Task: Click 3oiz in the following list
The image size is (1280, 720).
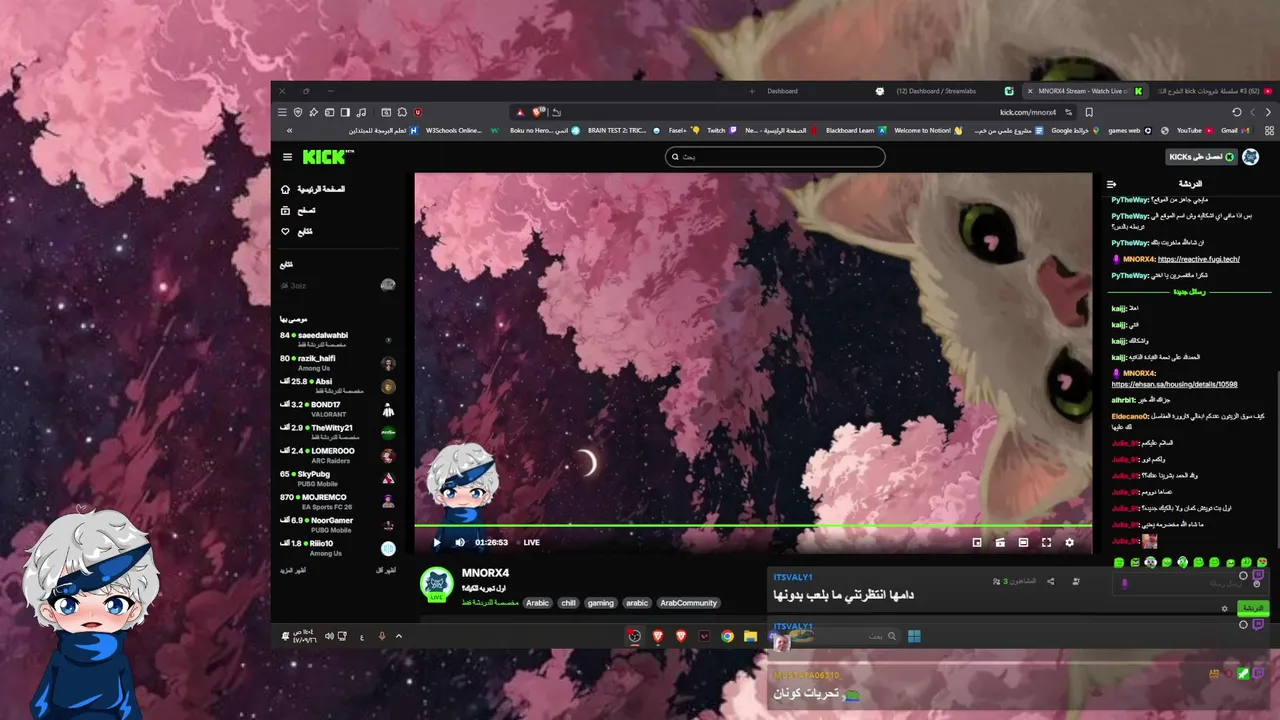Action: click(x=337, y=285)
